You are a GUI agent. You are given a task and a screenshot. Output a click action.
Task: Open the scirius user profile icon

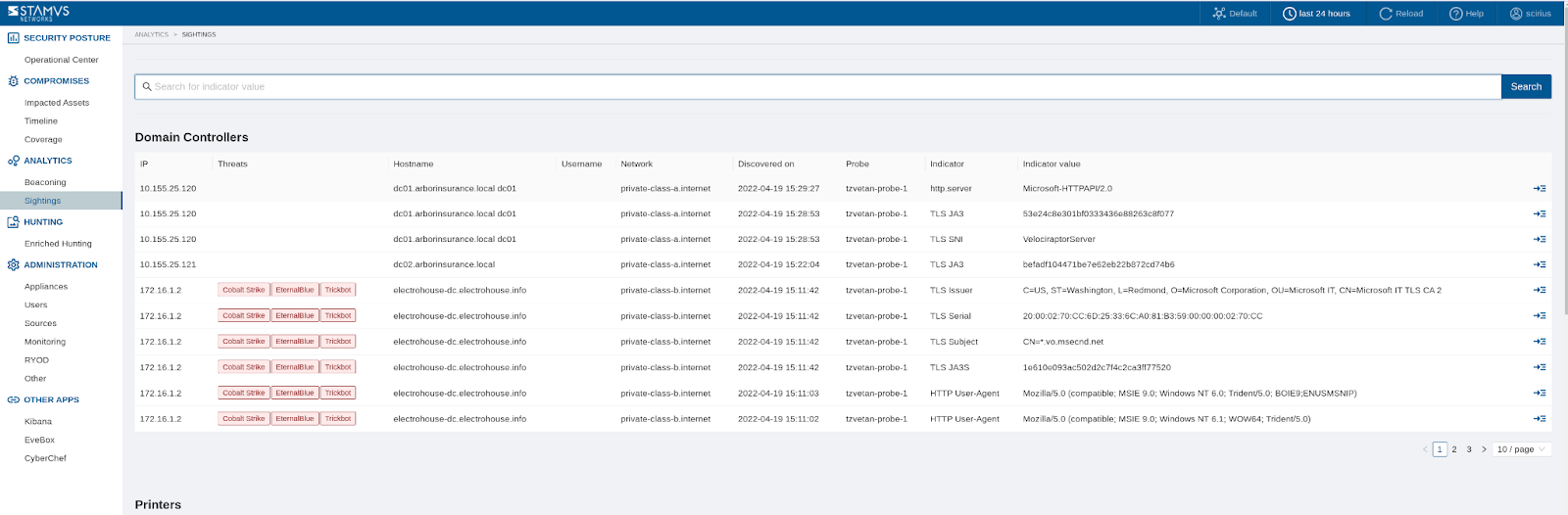[1516, 14]
